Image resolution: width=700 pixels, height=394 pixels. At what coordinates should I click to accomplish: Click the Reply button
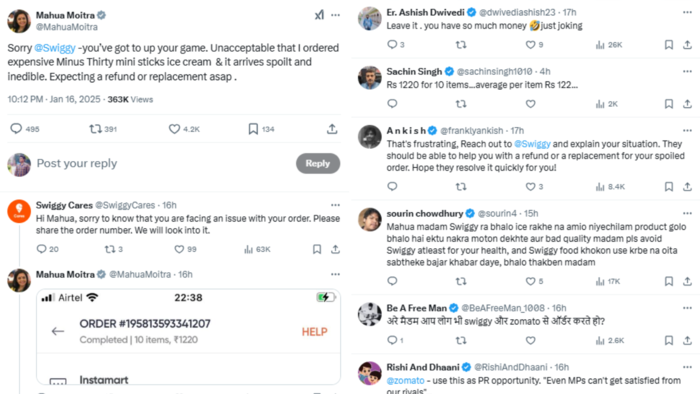point(318,163)
